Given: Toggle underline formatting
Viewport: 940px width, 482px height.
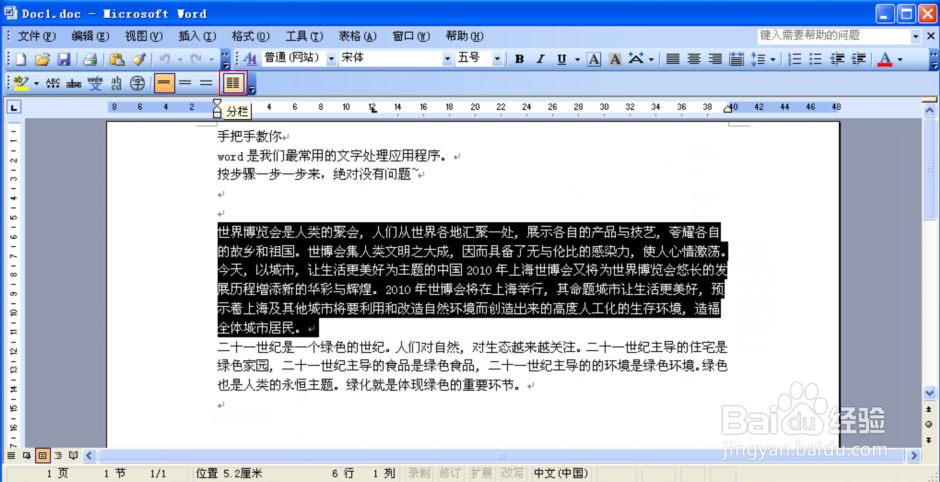Looking at the screenshot, I should [562, 59].
